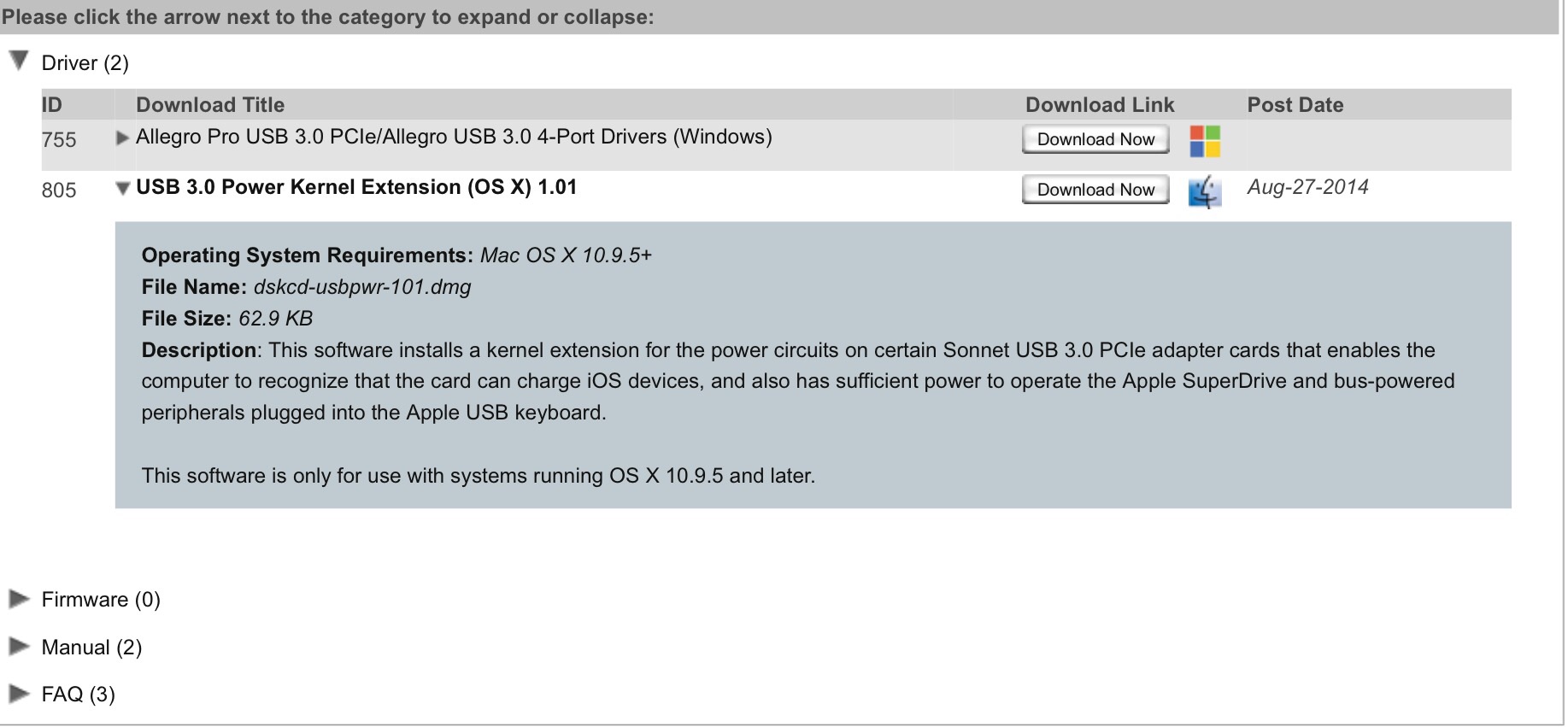The height and width of the screenshot is (727, 1568).
Task: Expand the Firmware category arrow
Action: [19, 599]
